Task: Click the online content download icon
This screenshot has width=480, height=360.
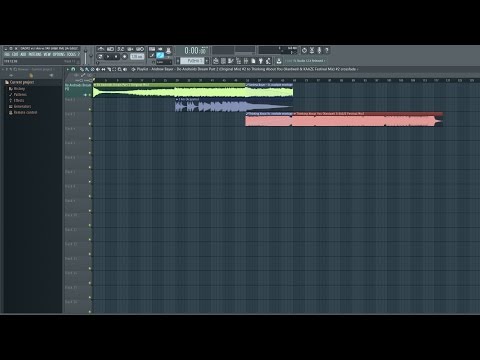Action: (x=279, y=61)
